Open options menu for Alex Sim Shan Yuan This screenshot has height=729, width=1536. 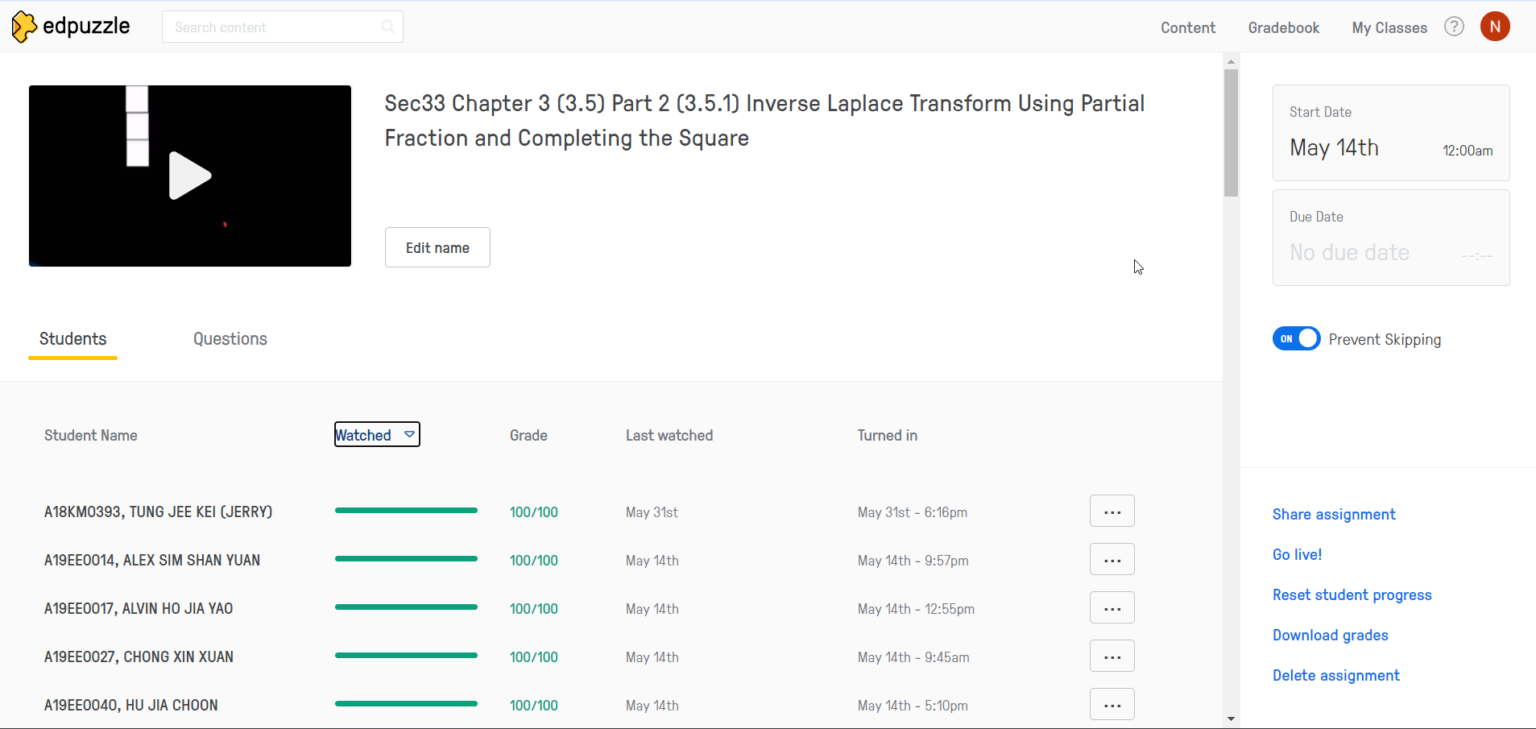point(1111,560)
